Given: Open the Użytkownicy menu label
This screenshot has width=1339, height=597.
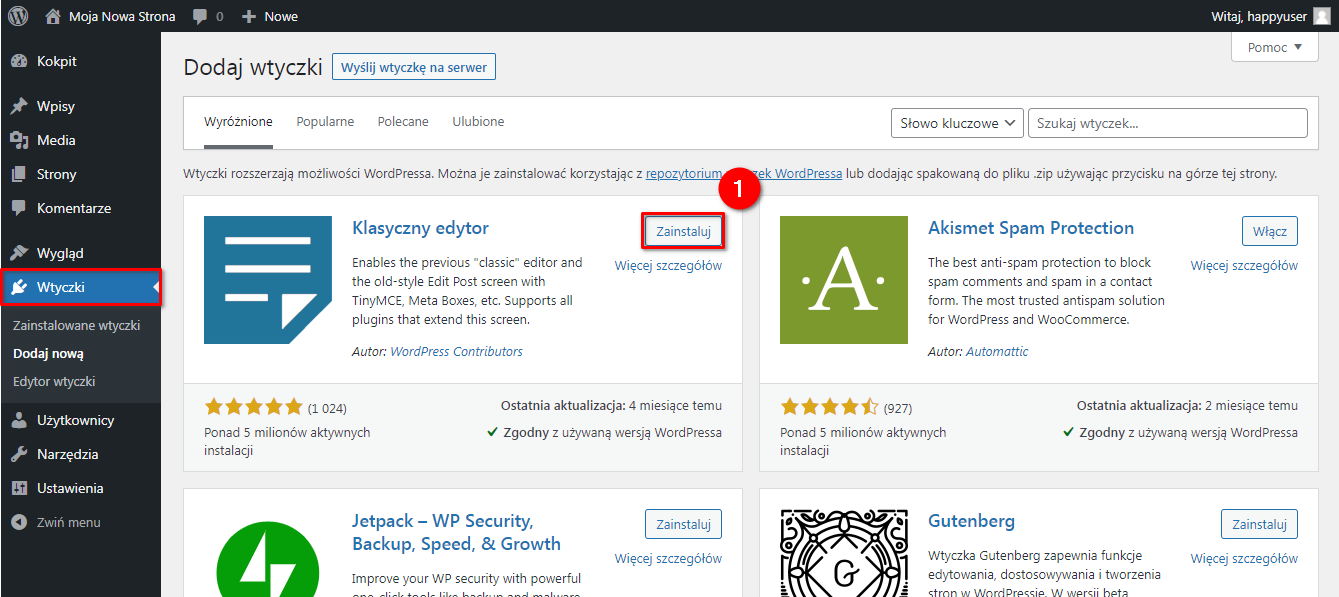Looking at the screenshot, I should pyautogui.click(x=76, y=420).
